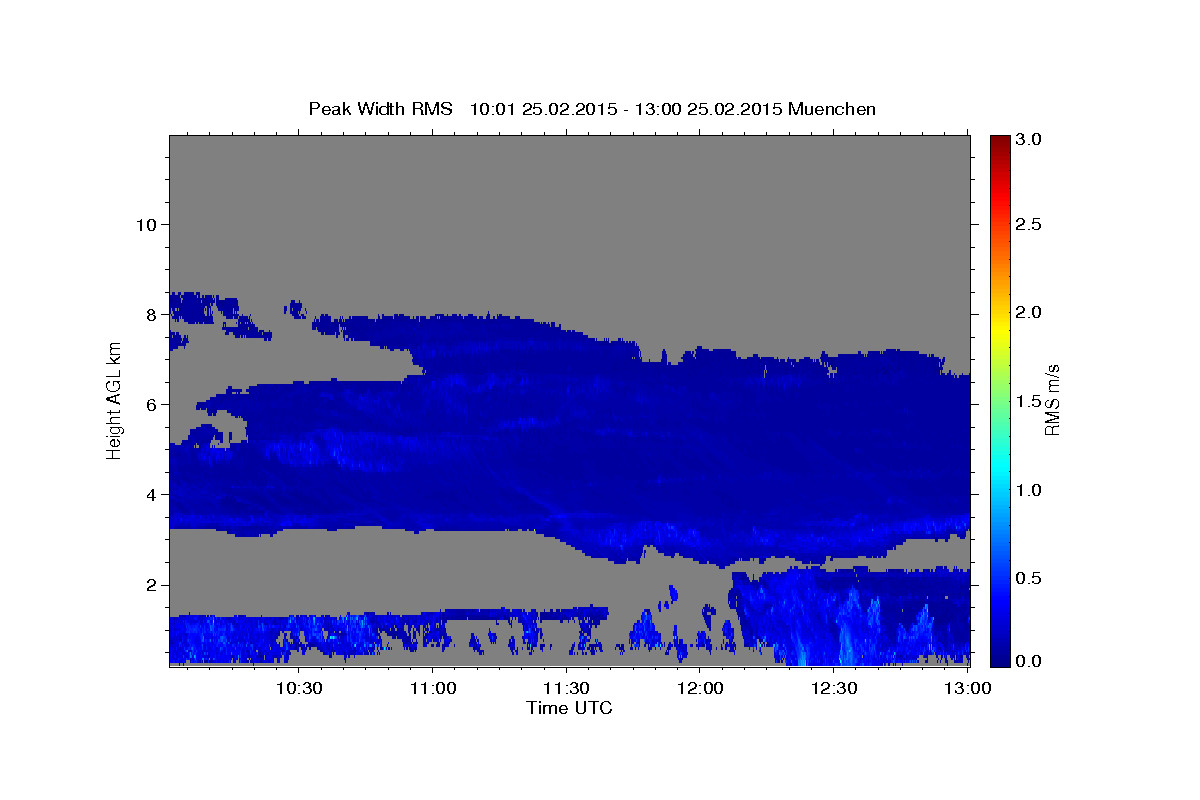
Task: Click the height tick label 6
Action: coord(149,404)
